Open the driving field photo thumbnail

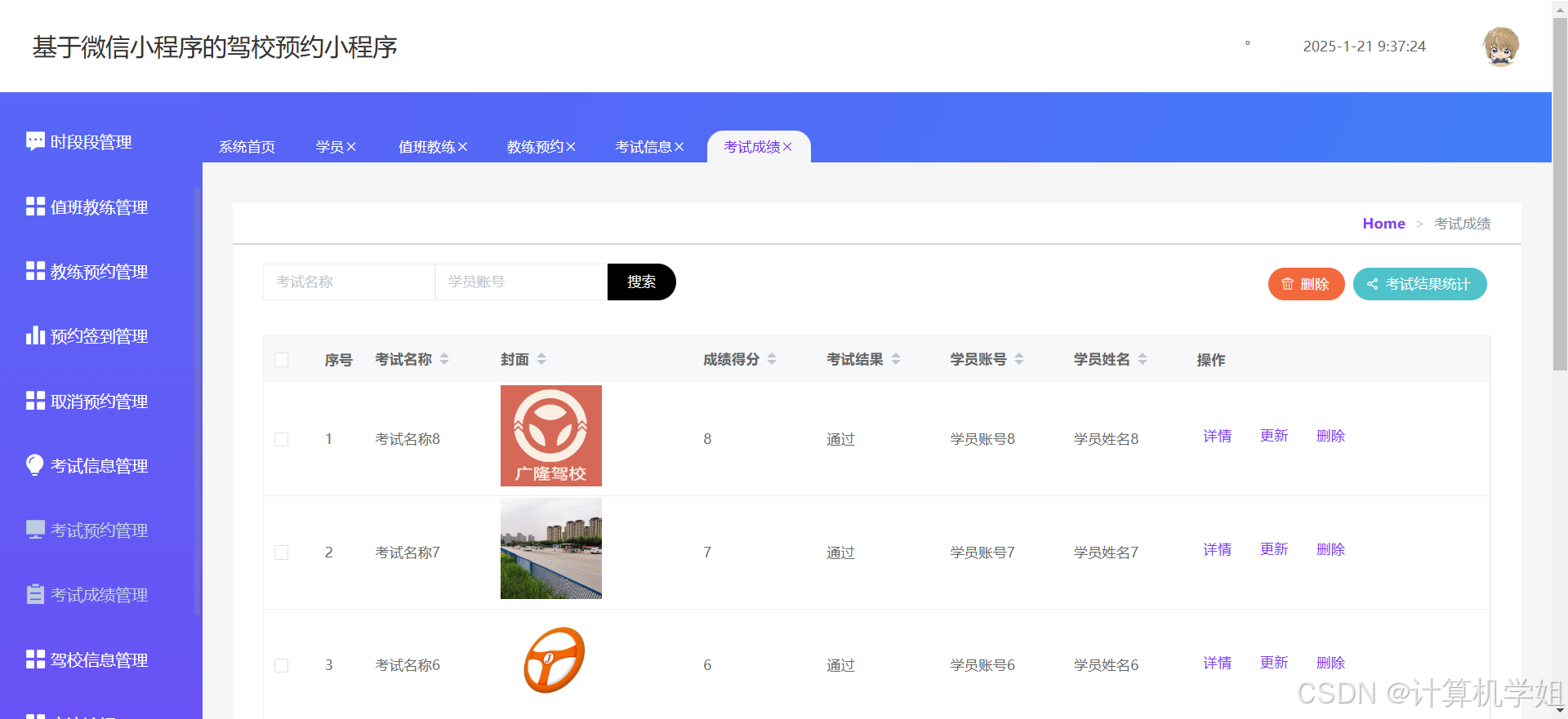tap(551, 548)
